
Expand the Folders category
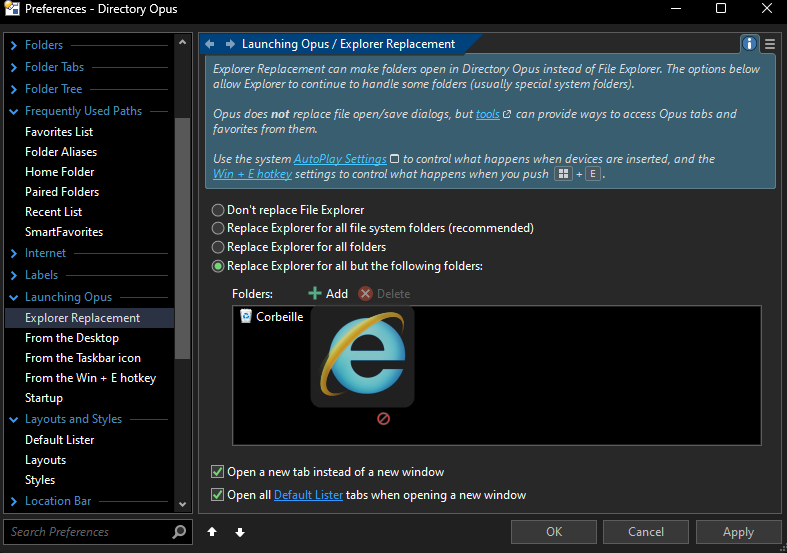pos(14,45)
